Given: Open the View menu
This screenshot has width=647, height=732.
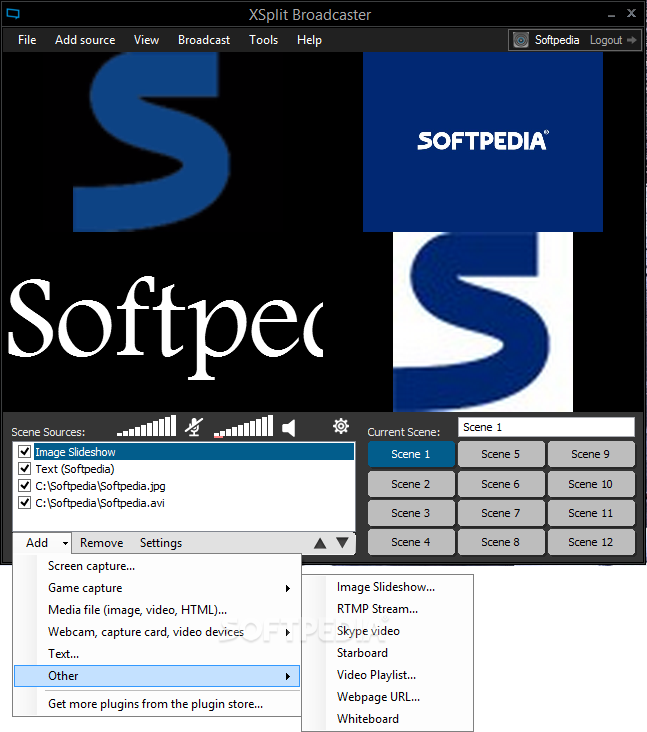Looking at the screenshot, I should click(x=147, y=40).
